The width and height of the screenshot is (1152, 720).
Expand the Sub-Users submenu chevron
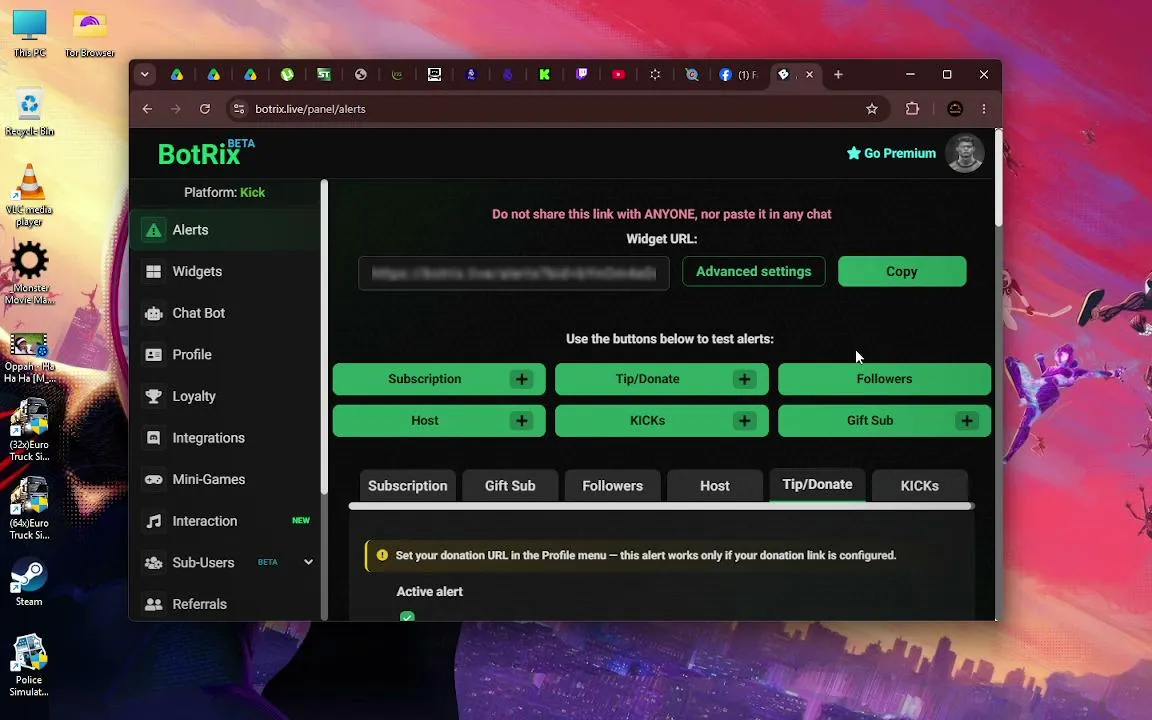308,562
